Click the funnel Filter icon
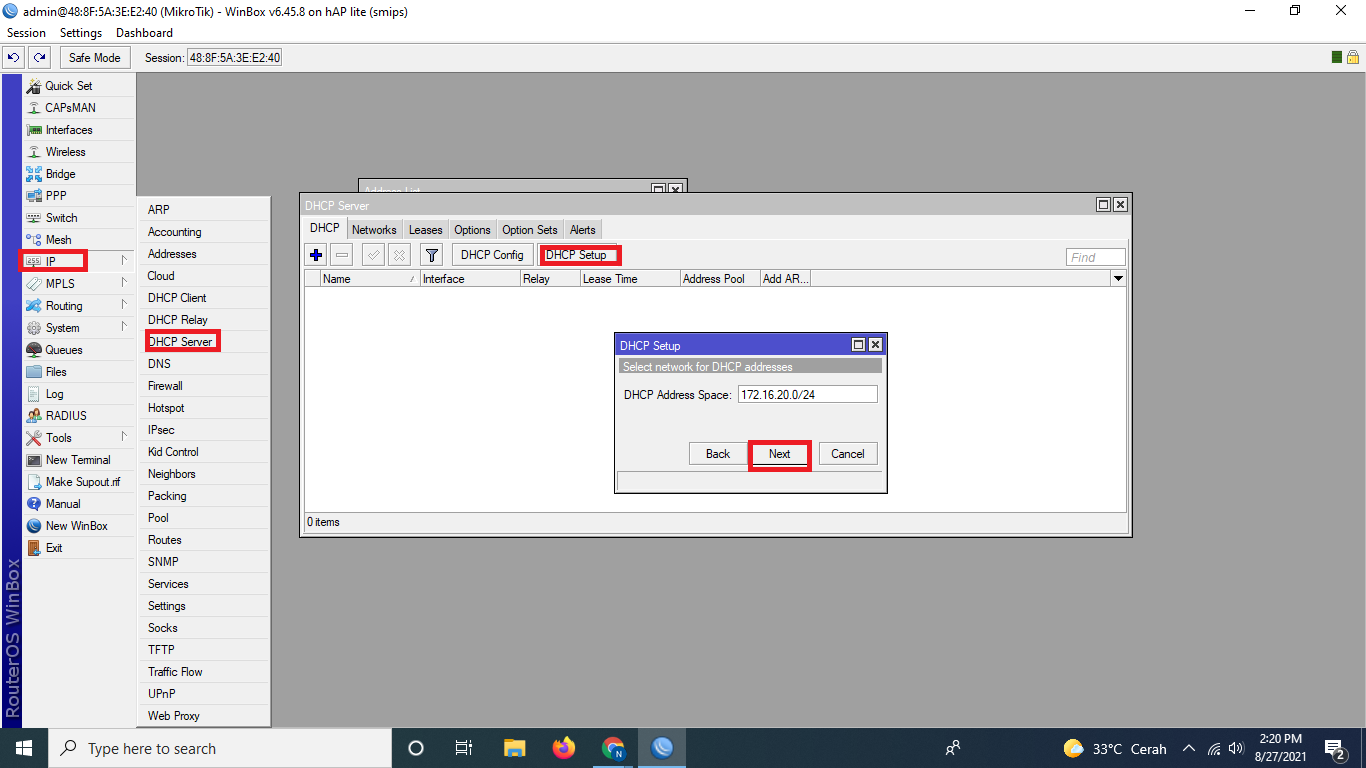The width and height of the screenshot is (1366, 768). pyautogui.click(x=431, y=255)
